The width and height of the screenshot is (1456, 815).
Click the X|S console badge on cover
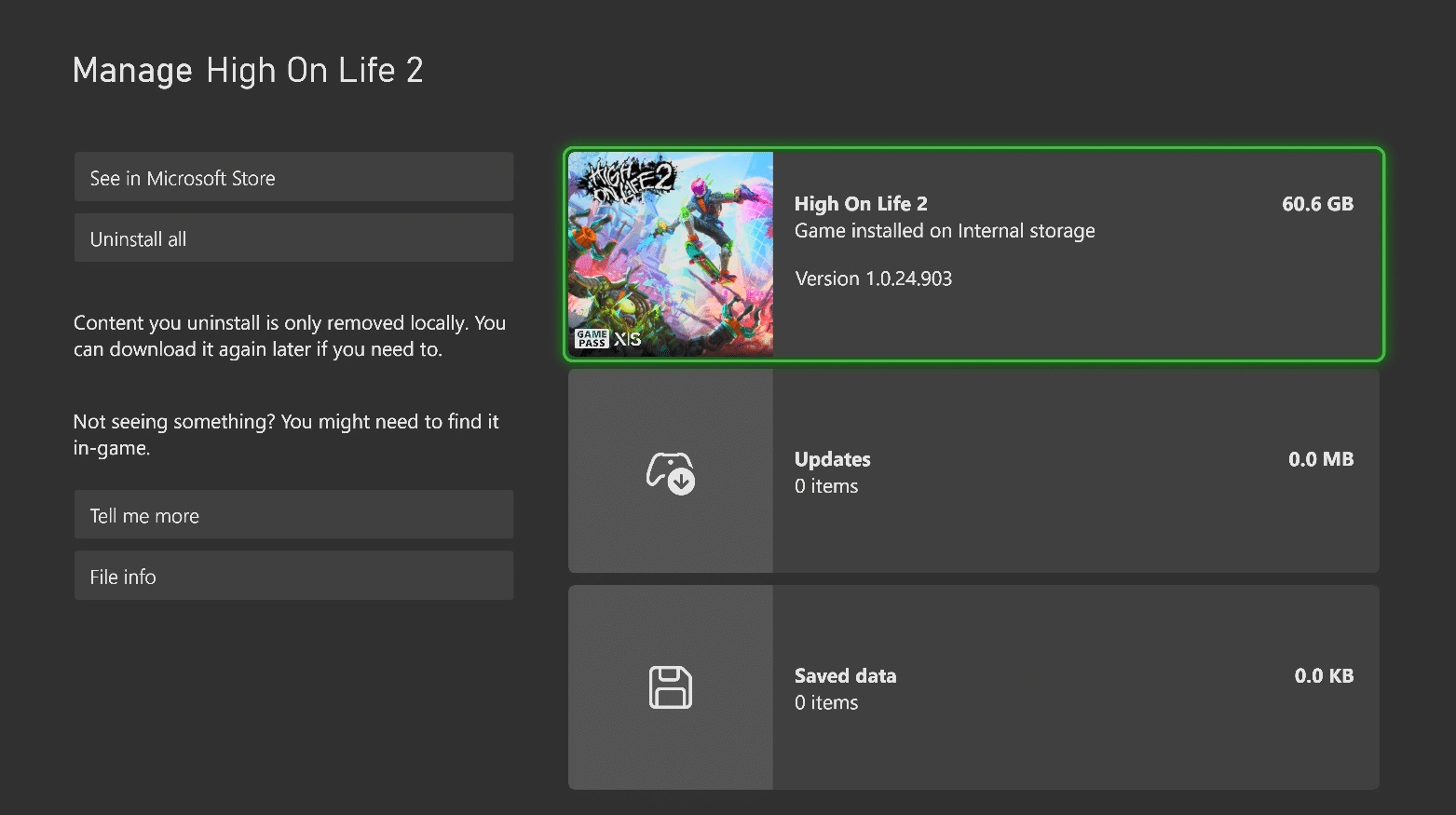(627, 339)
